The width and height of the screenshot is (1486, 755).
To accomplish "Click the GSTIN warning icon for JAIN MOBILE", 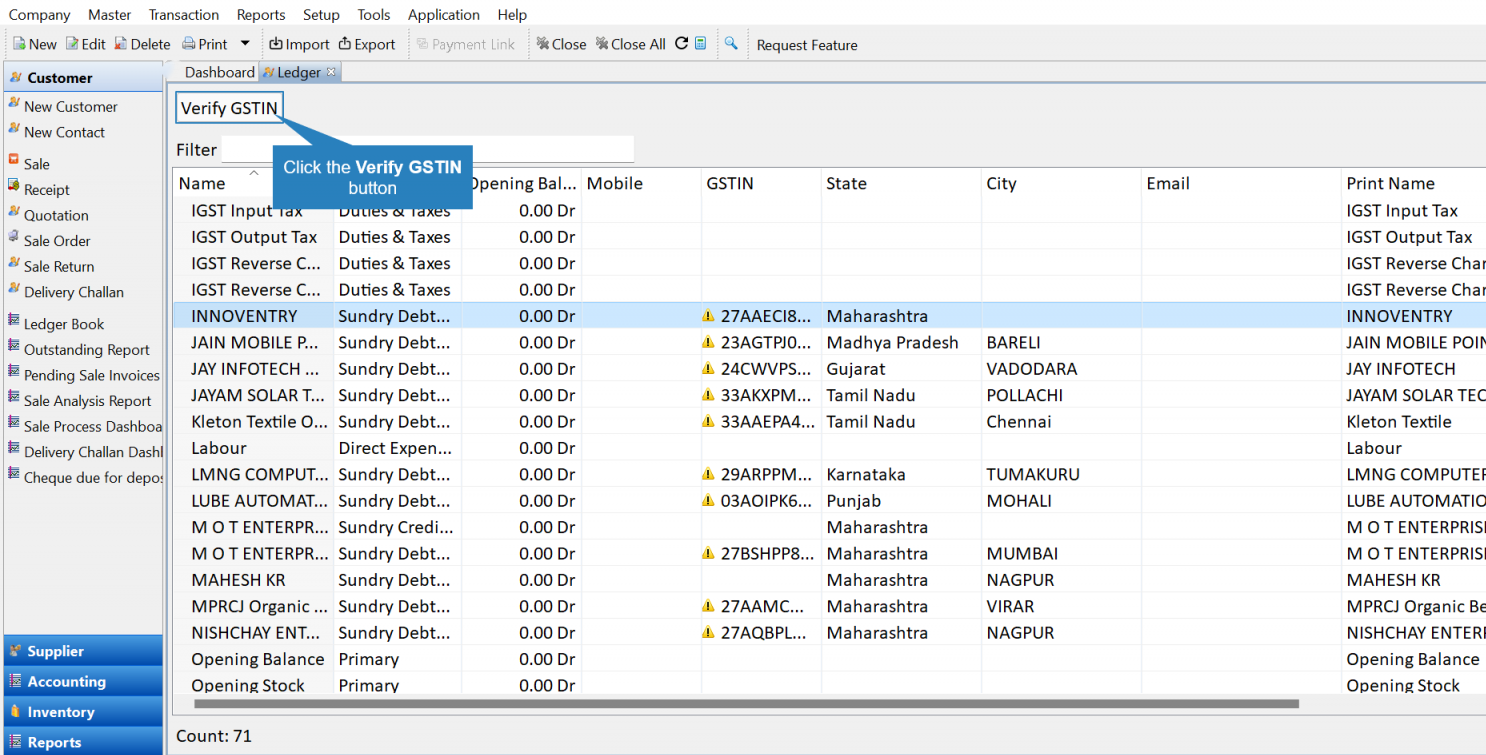I will point(709,342).
